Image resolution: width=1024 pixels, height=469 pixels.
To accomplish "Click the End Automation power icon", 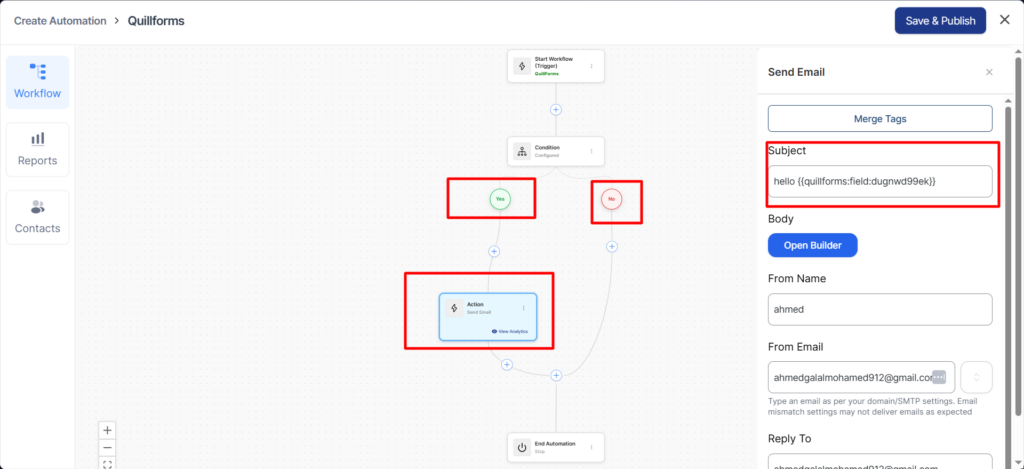I will tap(521, 447).
